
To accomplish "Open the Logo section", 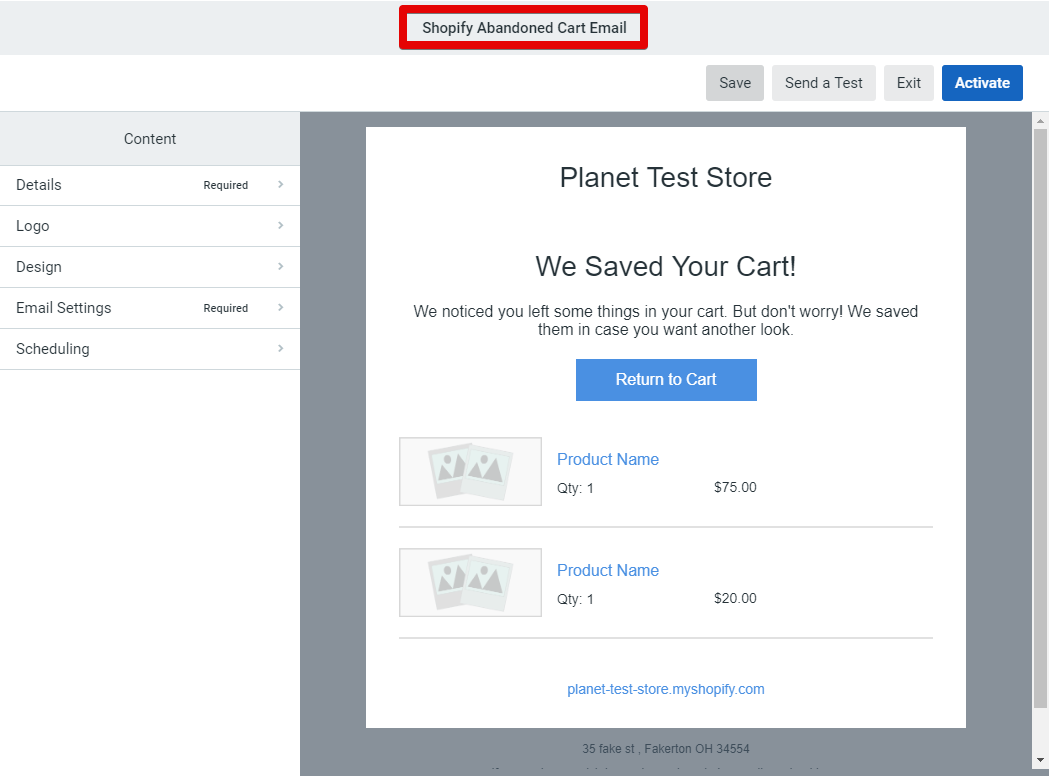I will click(150, 226).
